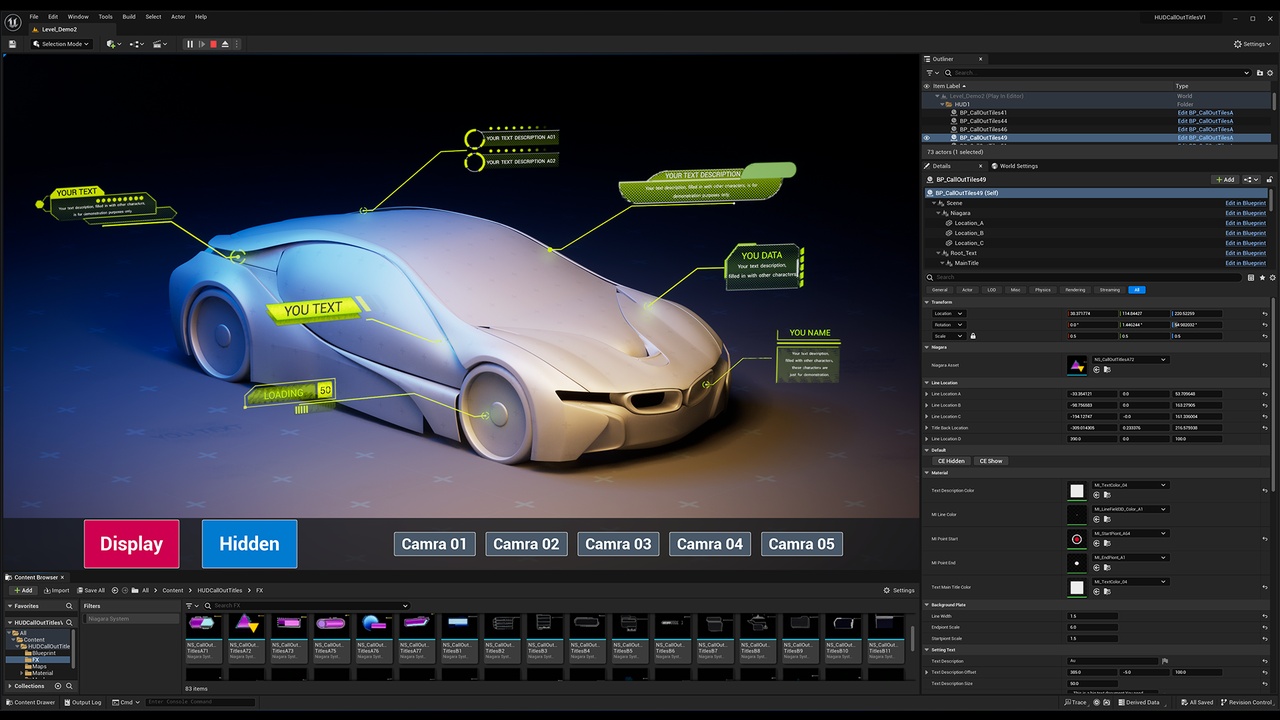Enable the All property filter chip
The height and width of the screenshot is (720, 1280).
coord(1136,290)
